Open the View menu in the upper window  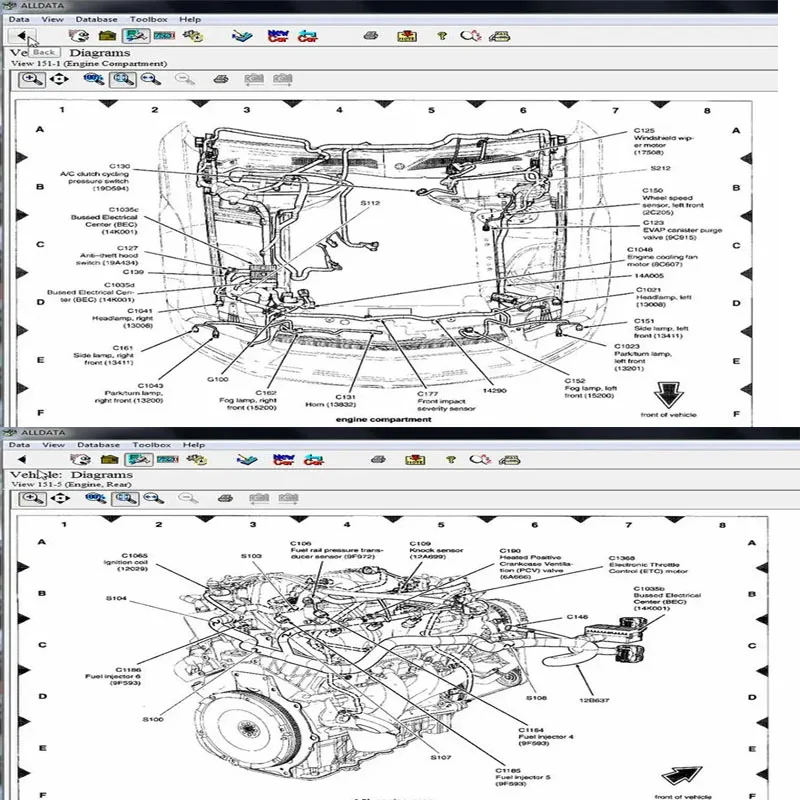(x=53, y=19)
